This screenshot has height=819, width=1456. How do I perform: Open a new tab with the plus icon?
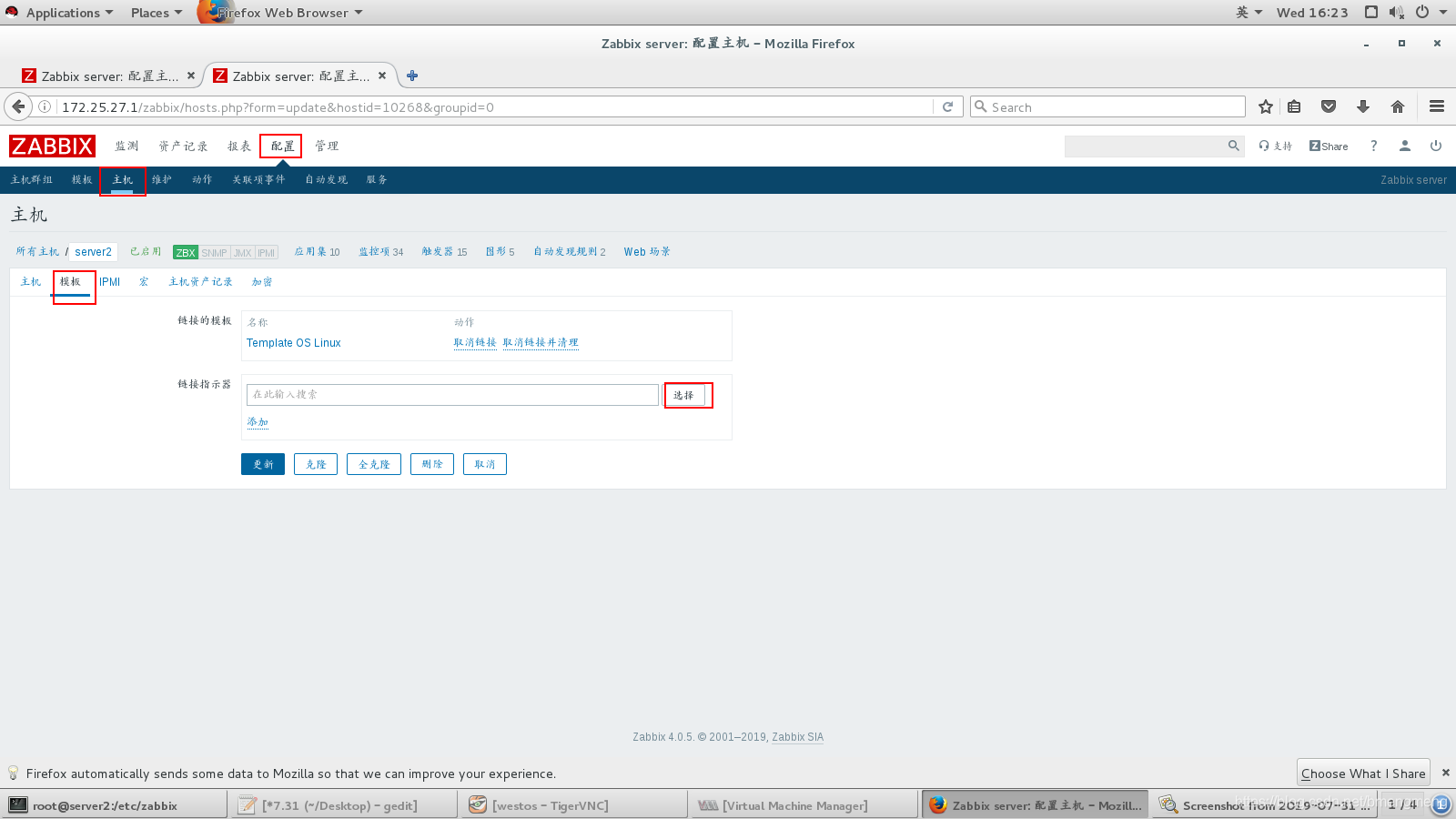(x=412, y=76)
